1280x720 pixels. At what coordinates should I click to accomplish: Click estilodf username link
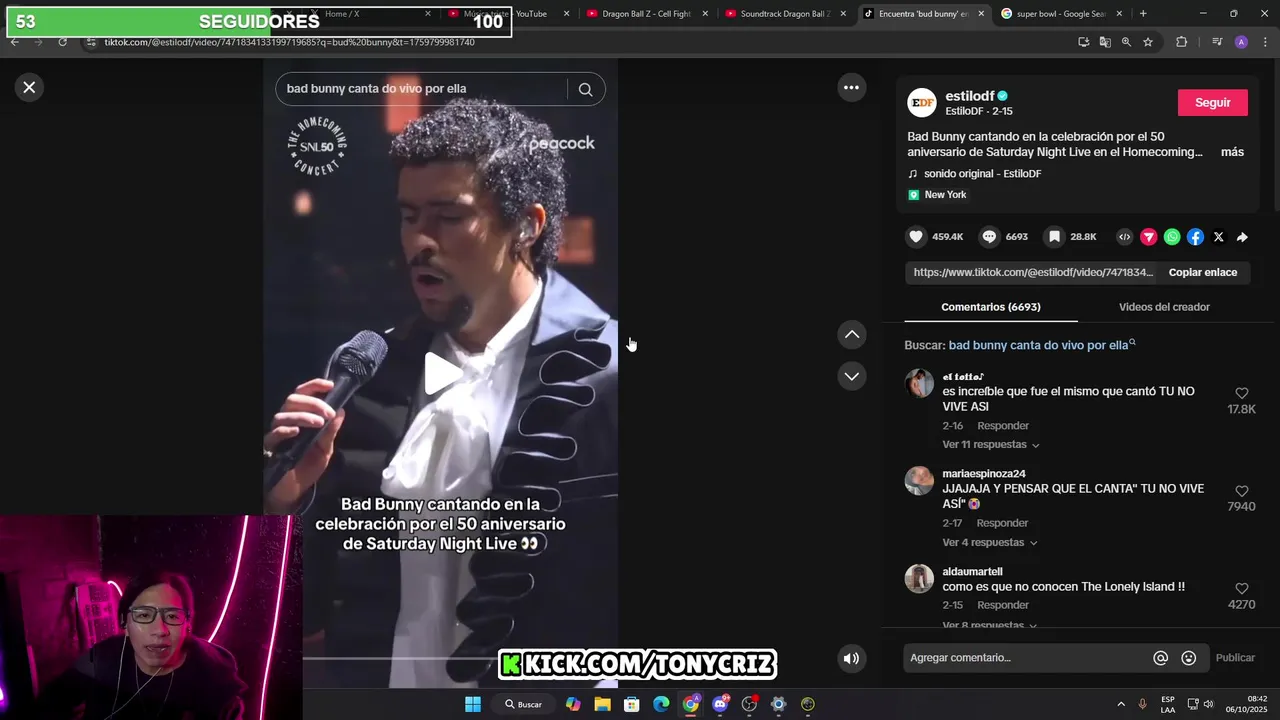(971, 96)
